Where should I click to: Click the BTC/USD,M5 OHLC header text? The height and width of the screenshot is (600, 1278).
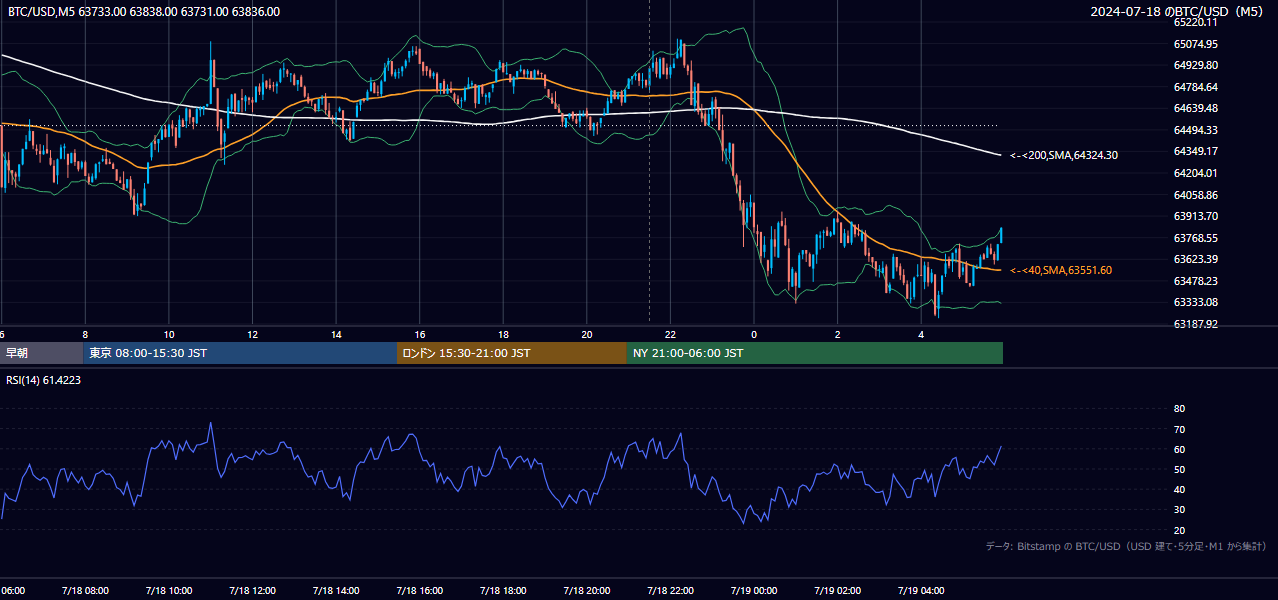144,12
